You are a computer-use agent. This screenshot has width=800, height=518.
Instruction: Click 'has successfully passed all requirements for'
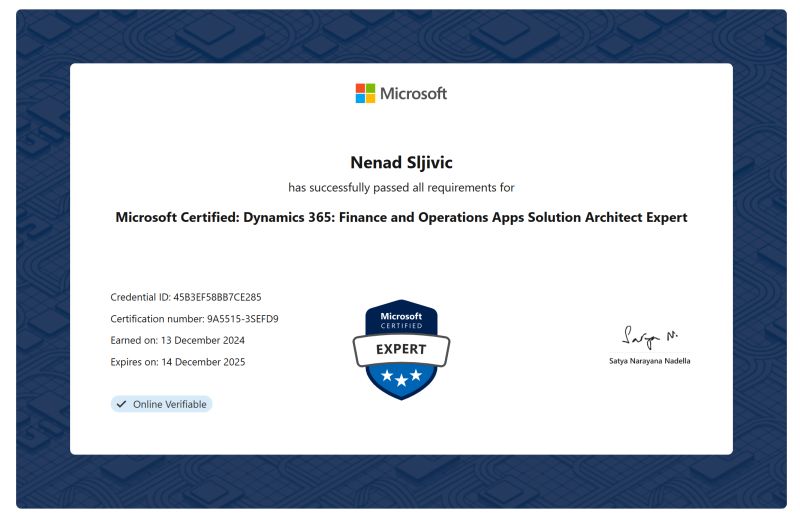[401, 187]
